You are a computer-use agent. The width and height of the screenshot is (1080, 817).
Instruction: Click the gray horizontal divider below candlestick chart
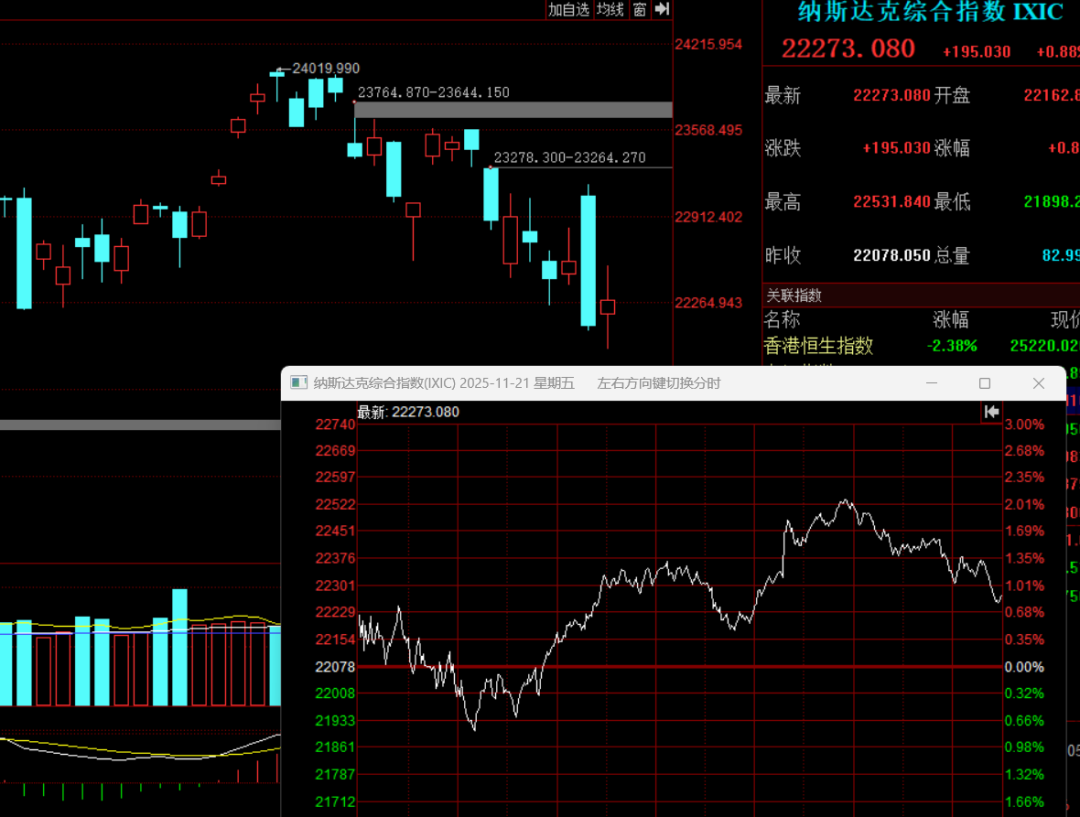tap(140, 425)
